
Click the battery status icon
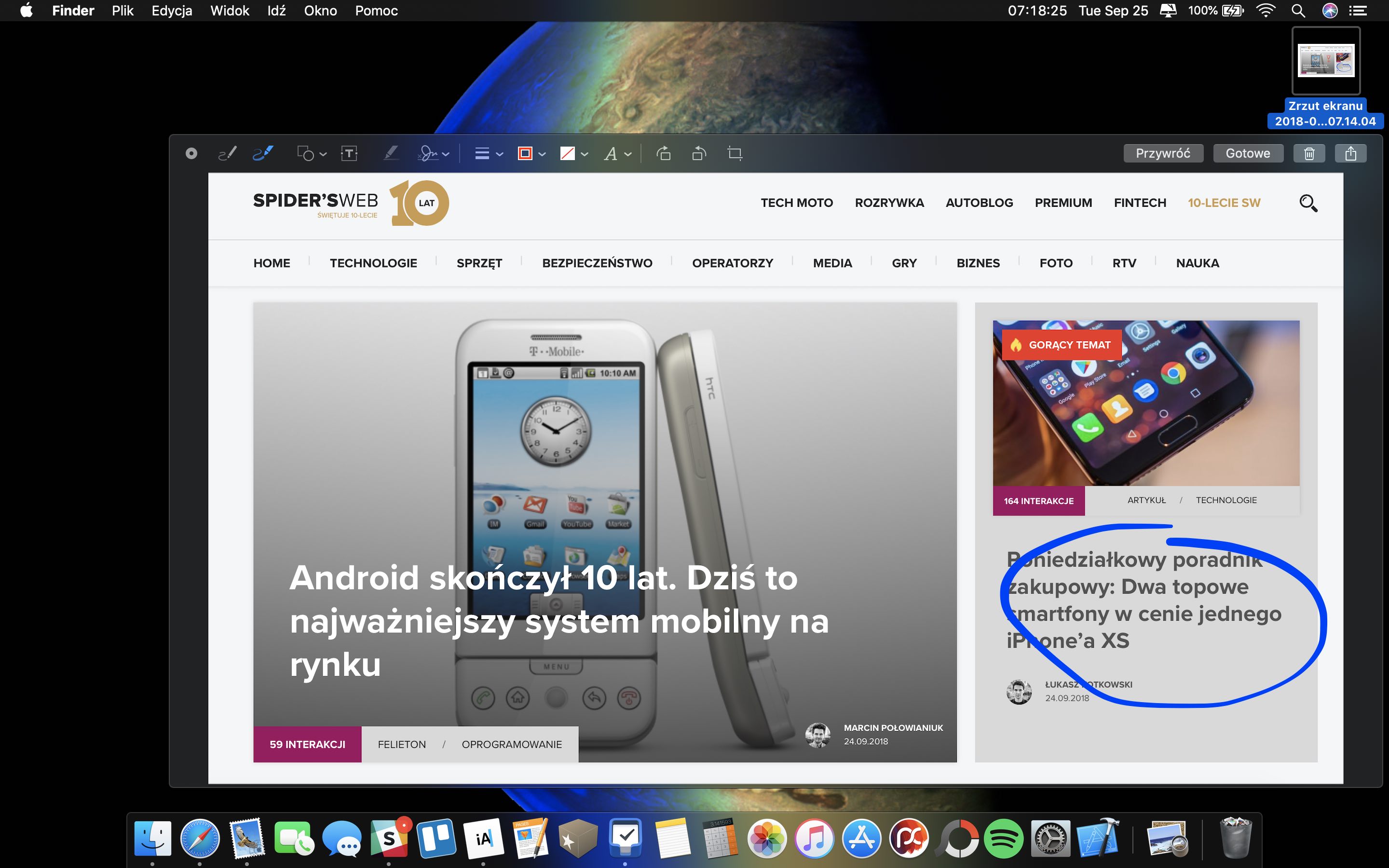(1216, 10)
